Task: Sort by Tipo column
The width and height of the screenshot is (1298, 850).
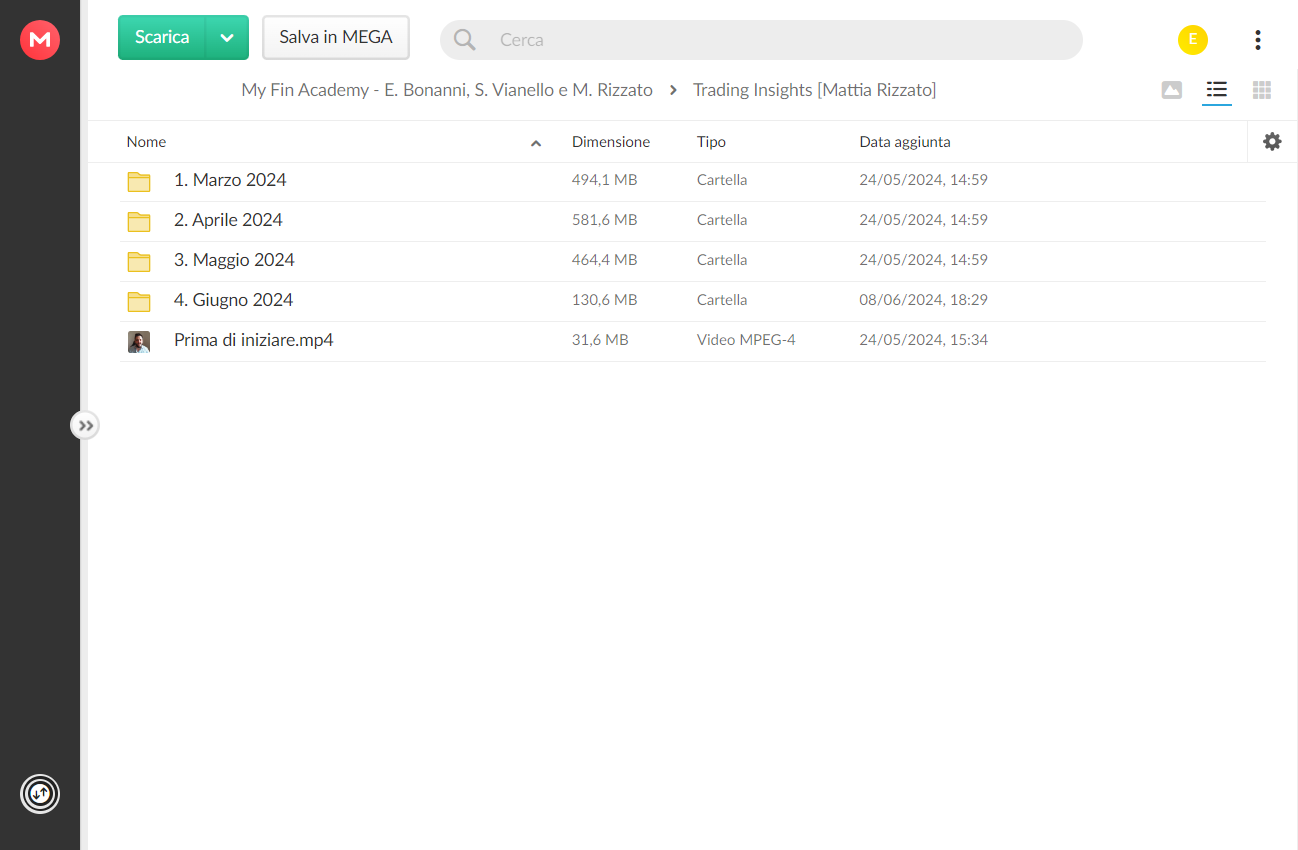Action: tap(711, 142)
